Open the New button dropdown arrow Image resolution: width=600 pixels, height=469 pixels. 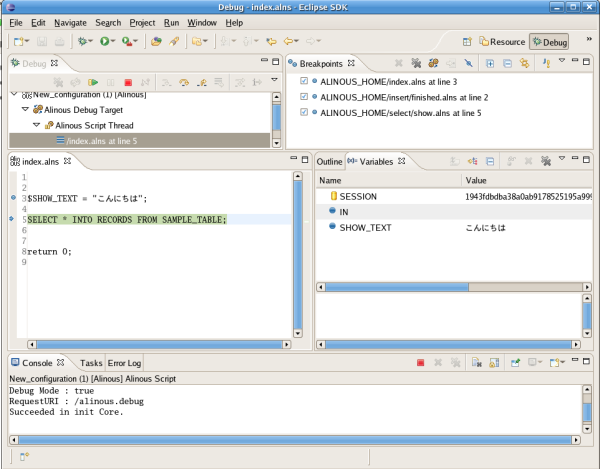click(x=27, y=41)
